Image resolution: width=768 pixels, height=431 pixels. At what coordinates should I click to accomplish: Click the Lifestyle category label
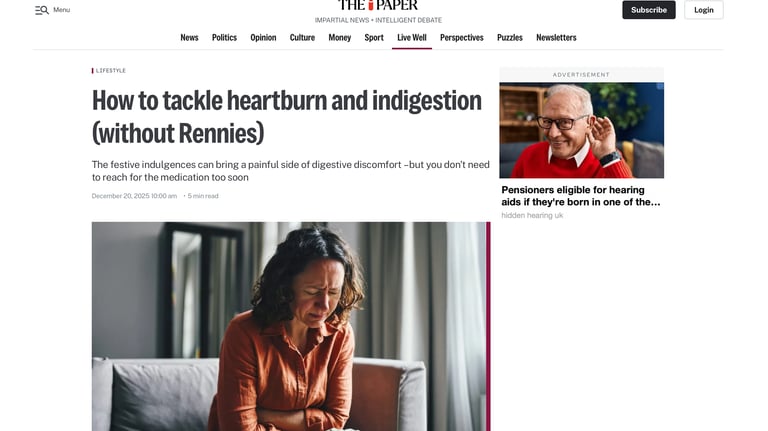coord(111,71)
